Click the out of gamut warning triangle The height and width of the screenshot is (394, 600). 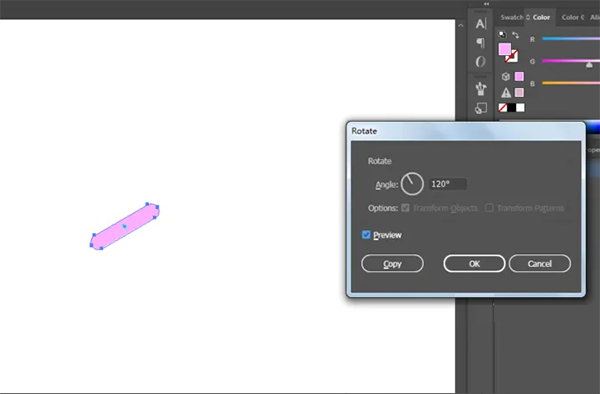click(x=506, y=93)
